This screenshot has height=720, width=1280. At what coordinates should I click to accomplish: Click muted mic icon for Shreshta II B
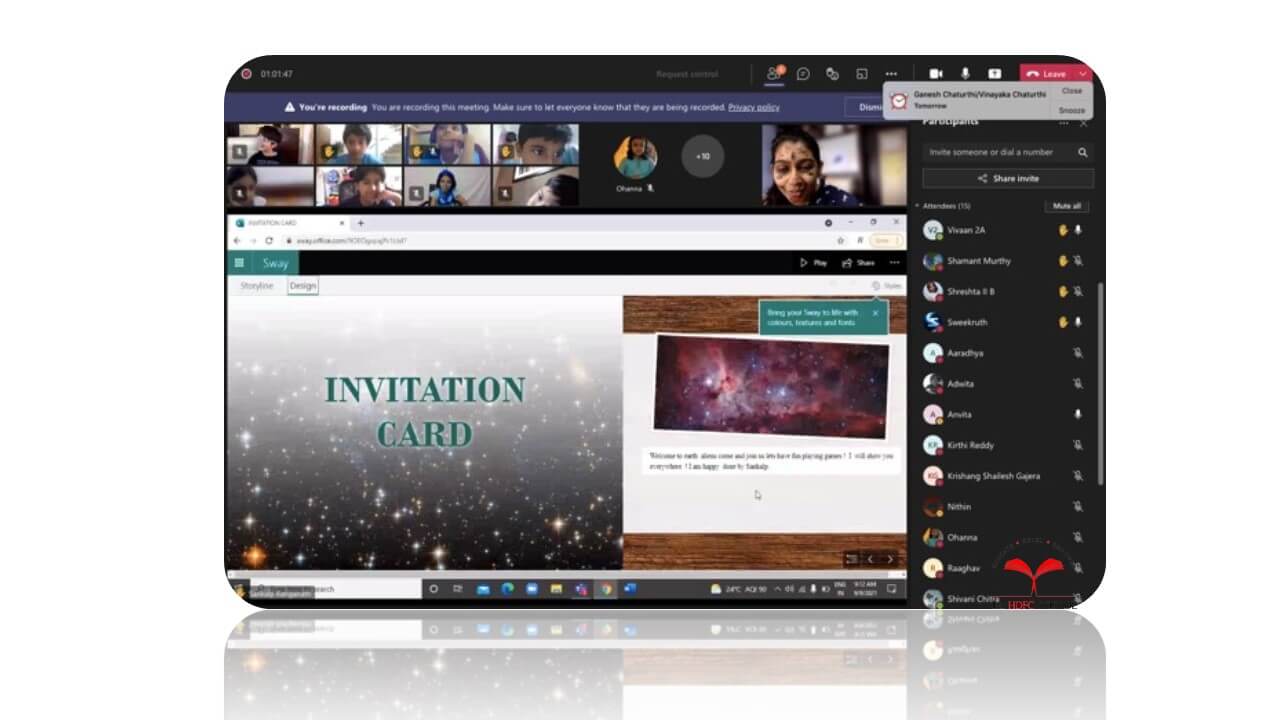(1078, 292)
